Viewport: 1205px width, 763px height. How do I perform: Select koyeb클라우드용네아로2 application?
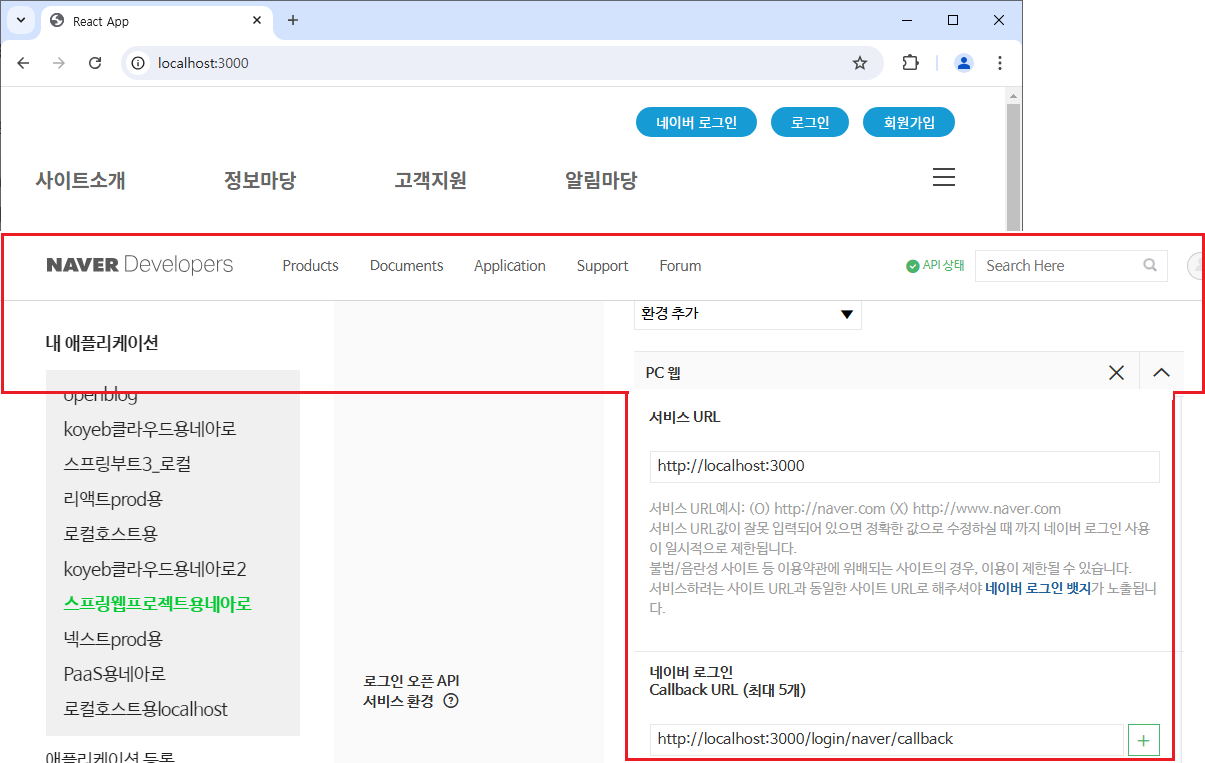(x=155, y=569)
